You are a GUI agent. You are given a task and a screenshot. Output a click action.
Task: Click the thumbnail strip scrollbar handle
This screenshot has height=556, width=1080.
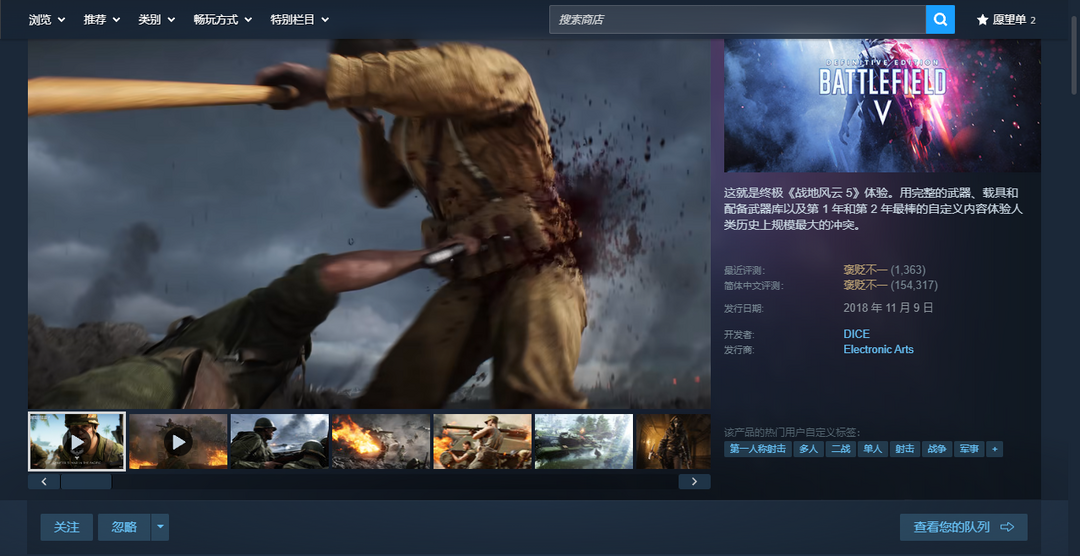(86, 482)
